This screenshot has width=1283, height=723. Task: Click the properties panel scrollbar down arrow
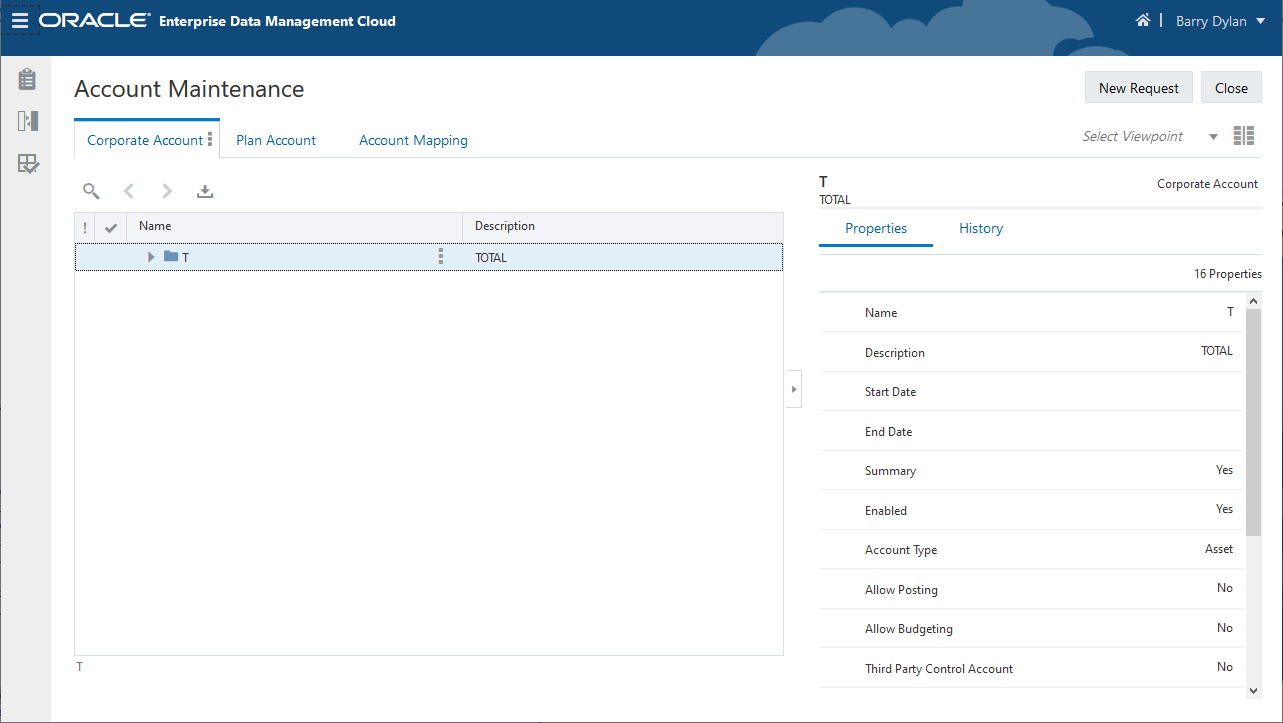pos(1254,690)
